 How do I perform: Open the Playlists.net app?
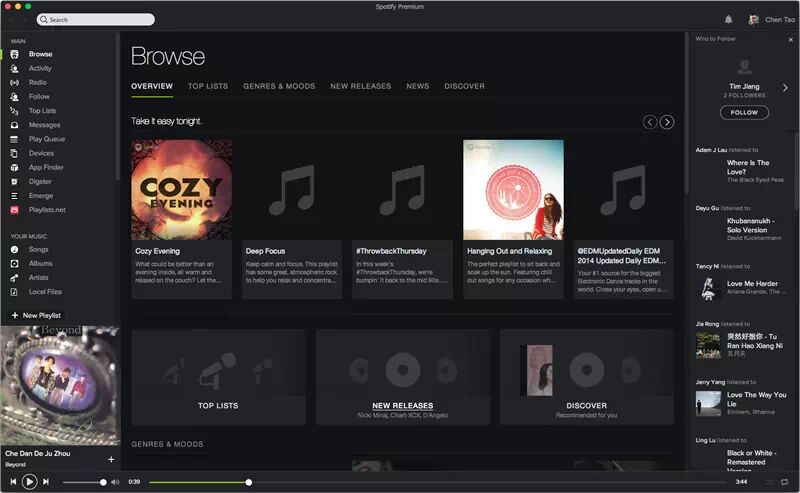pyautogui.click(x=47, y=210)
